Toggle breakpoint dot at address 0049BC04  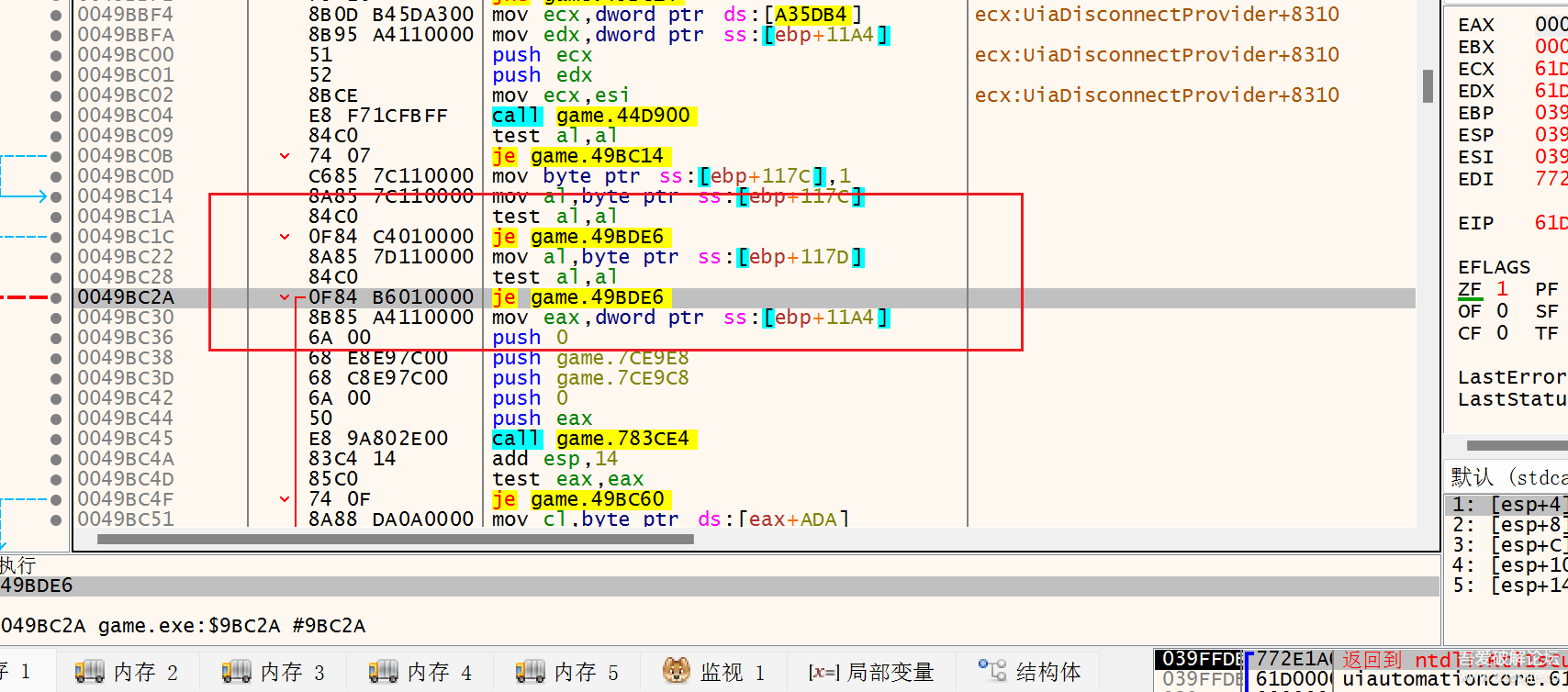pyautogui.click(x=56, y=116)
